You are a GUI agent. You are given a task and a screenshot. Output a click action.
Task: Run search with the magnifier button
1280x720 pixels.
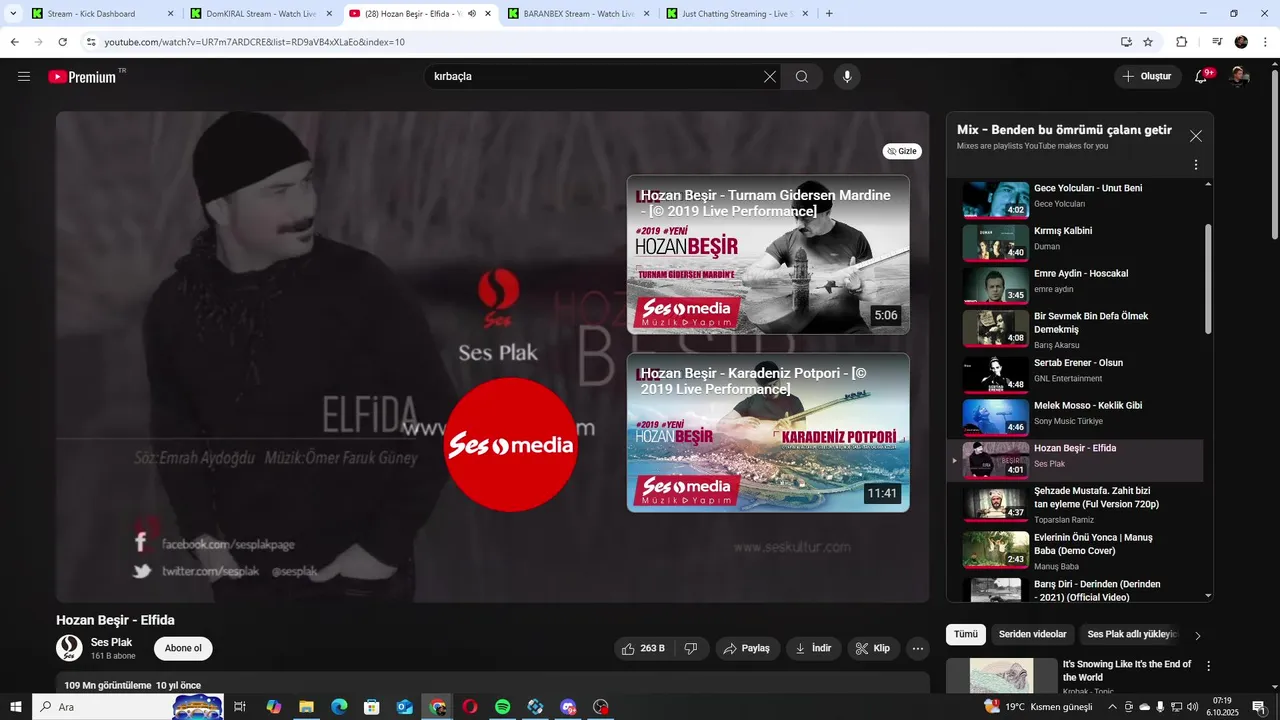click(802, 77)
